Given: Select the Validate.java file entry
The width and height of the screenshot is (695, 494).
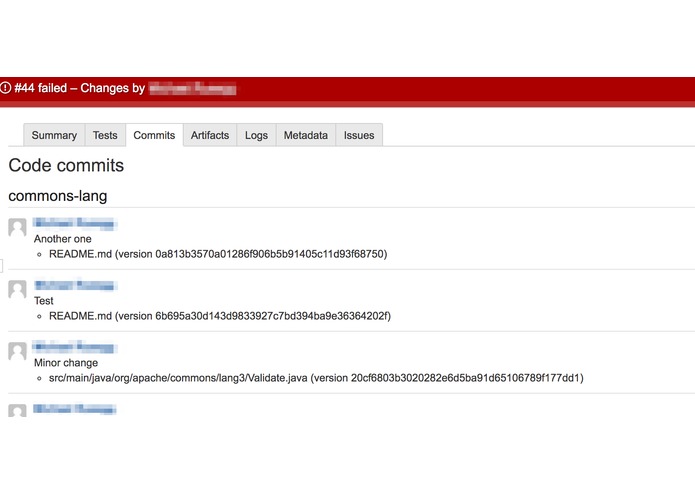Looking at the screenshot, I should [x=316, y=378].
